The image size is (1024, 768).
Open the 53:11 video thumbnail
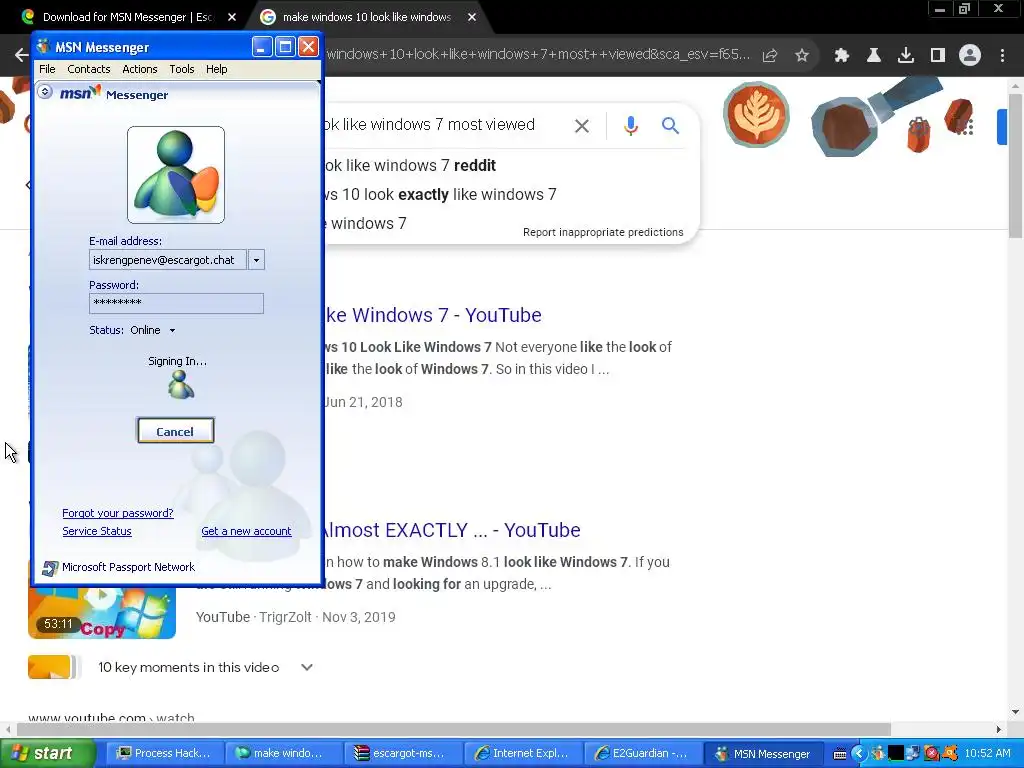pos(102,614)
